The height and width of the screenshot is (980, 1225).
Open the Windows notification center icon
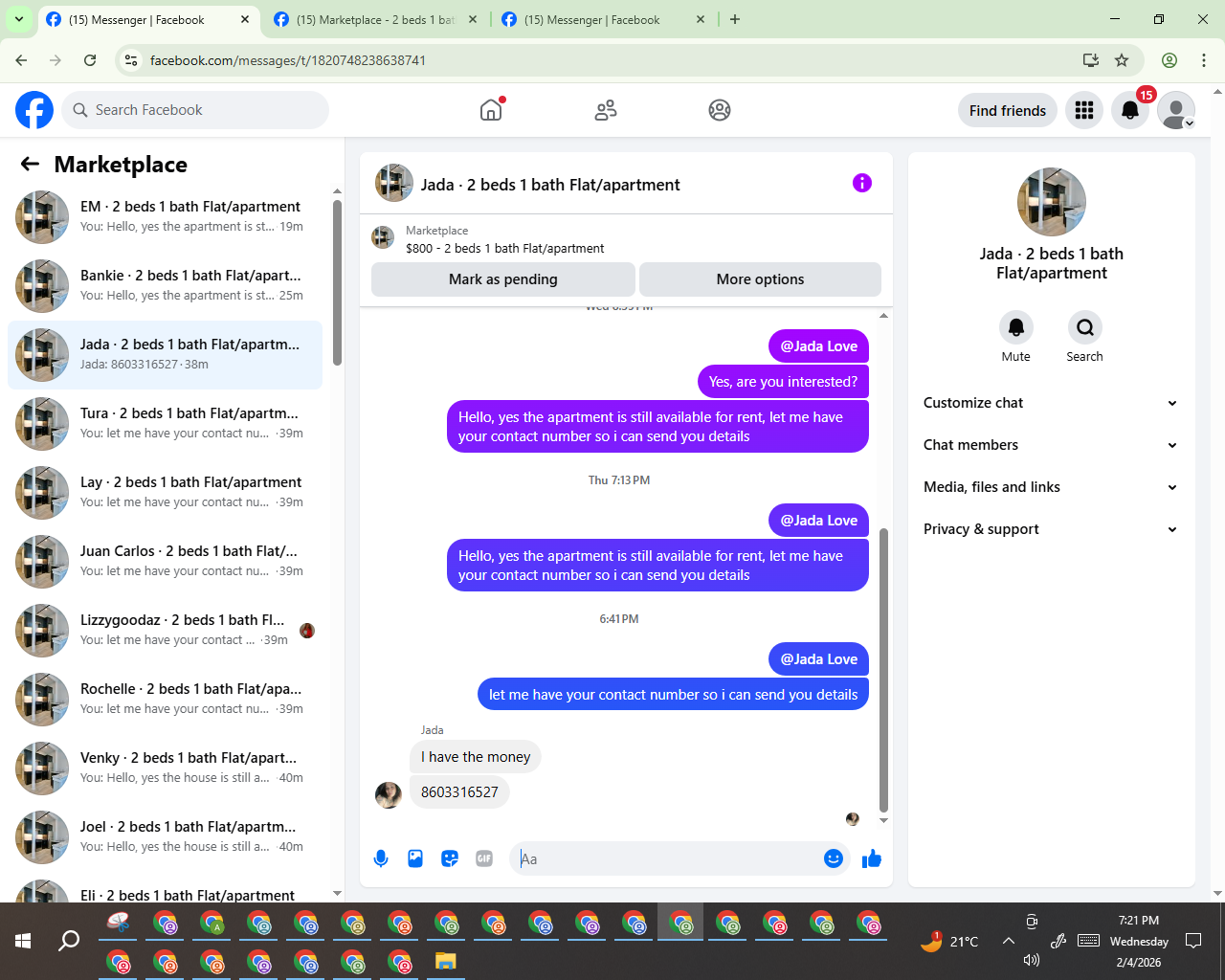click(x=1193, y=941)
